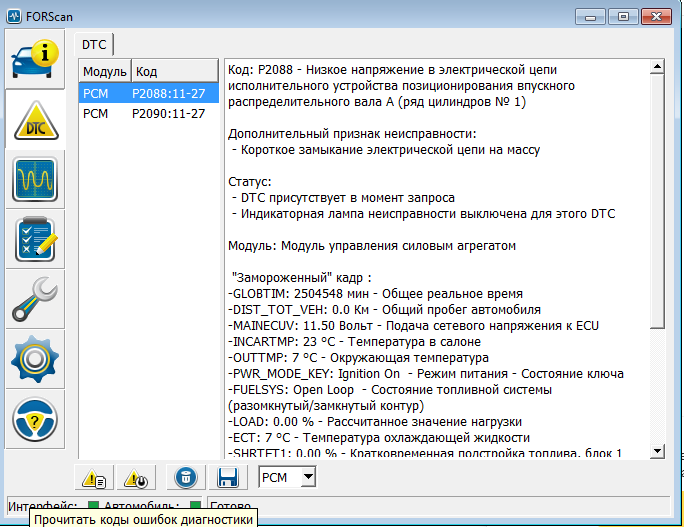Click the OUTTMP: 7 °C line
The image size is (684, 527).
pos(358,358)
